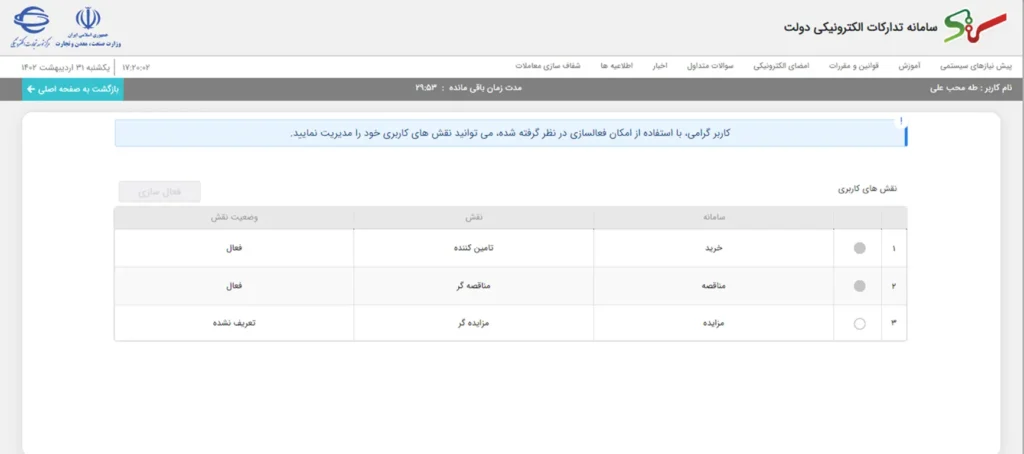Screen dimensions: 1024x454
Task: Open امضای الکترونیکی menu item
Action: point(781,67)
